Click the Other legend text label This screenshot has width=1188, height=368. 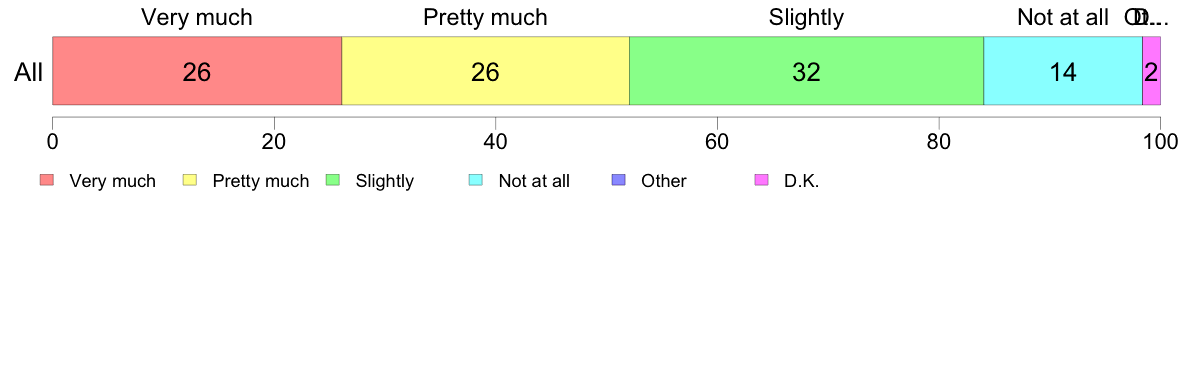(664, 181)
